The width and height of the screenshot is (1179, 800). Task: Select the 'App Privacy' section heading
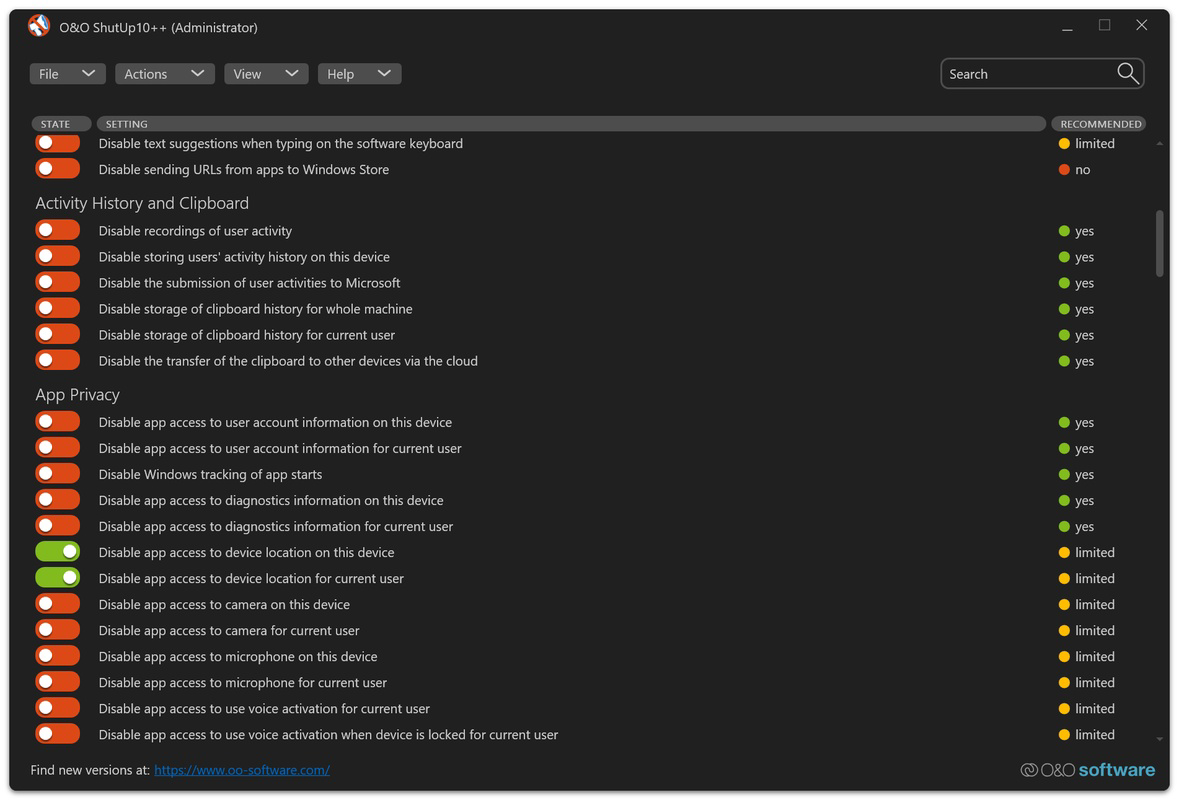point(77,394)
